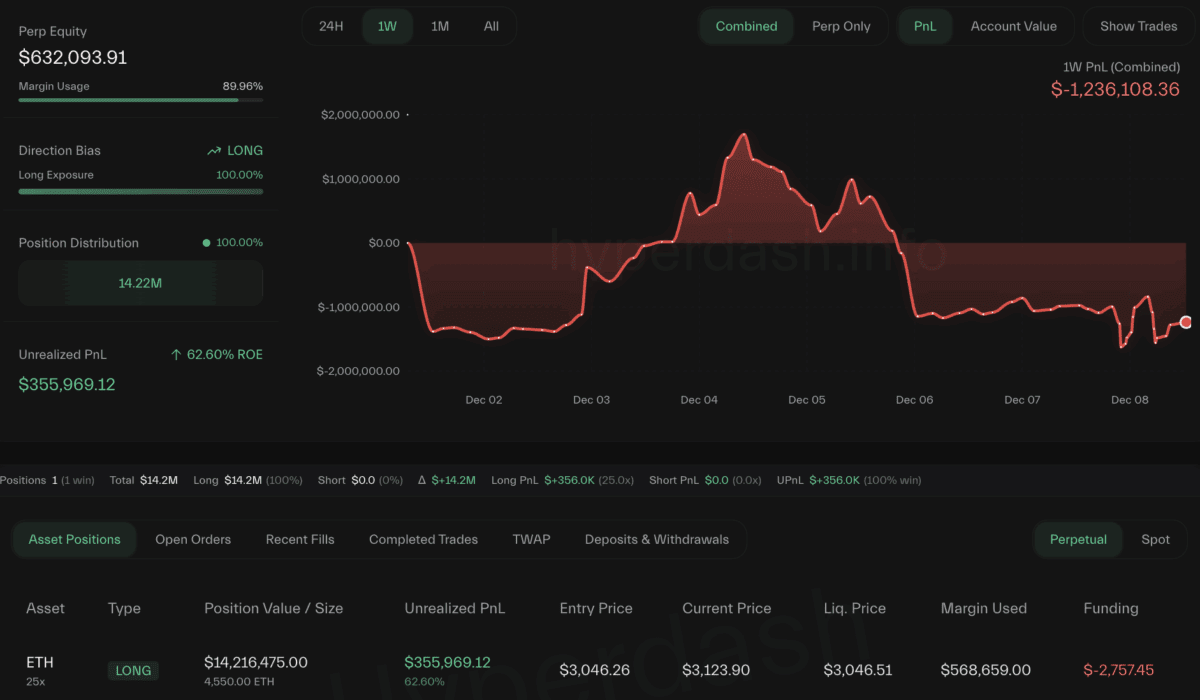Open the Deposits & Withdrawals tab
Viewport: 1200px width, 700px height.
coord(657,539)
